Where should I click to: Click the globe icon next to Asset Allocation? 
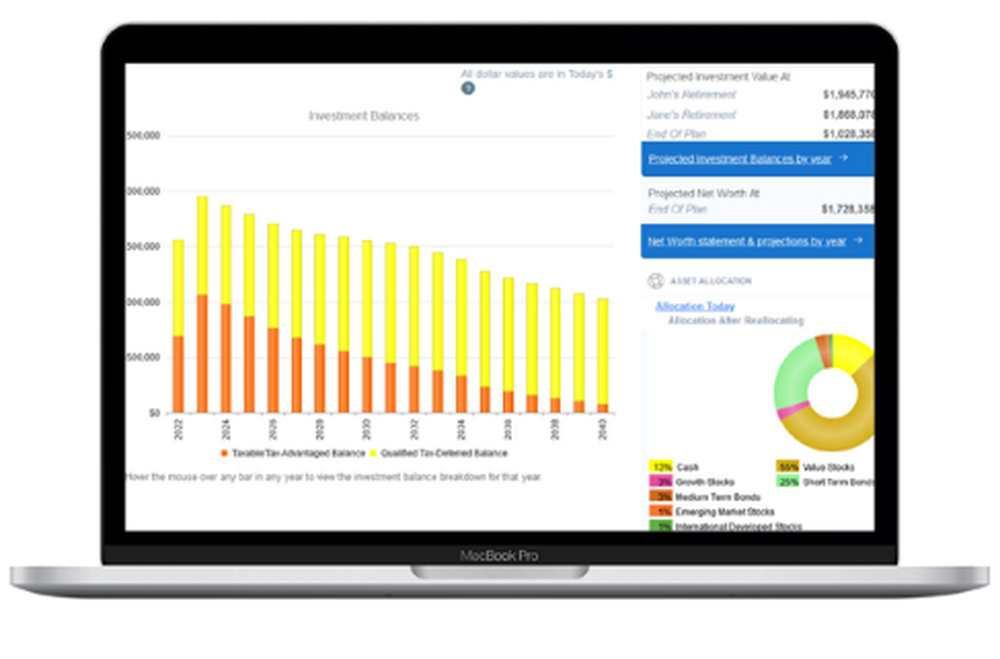[x=655, y=281]
